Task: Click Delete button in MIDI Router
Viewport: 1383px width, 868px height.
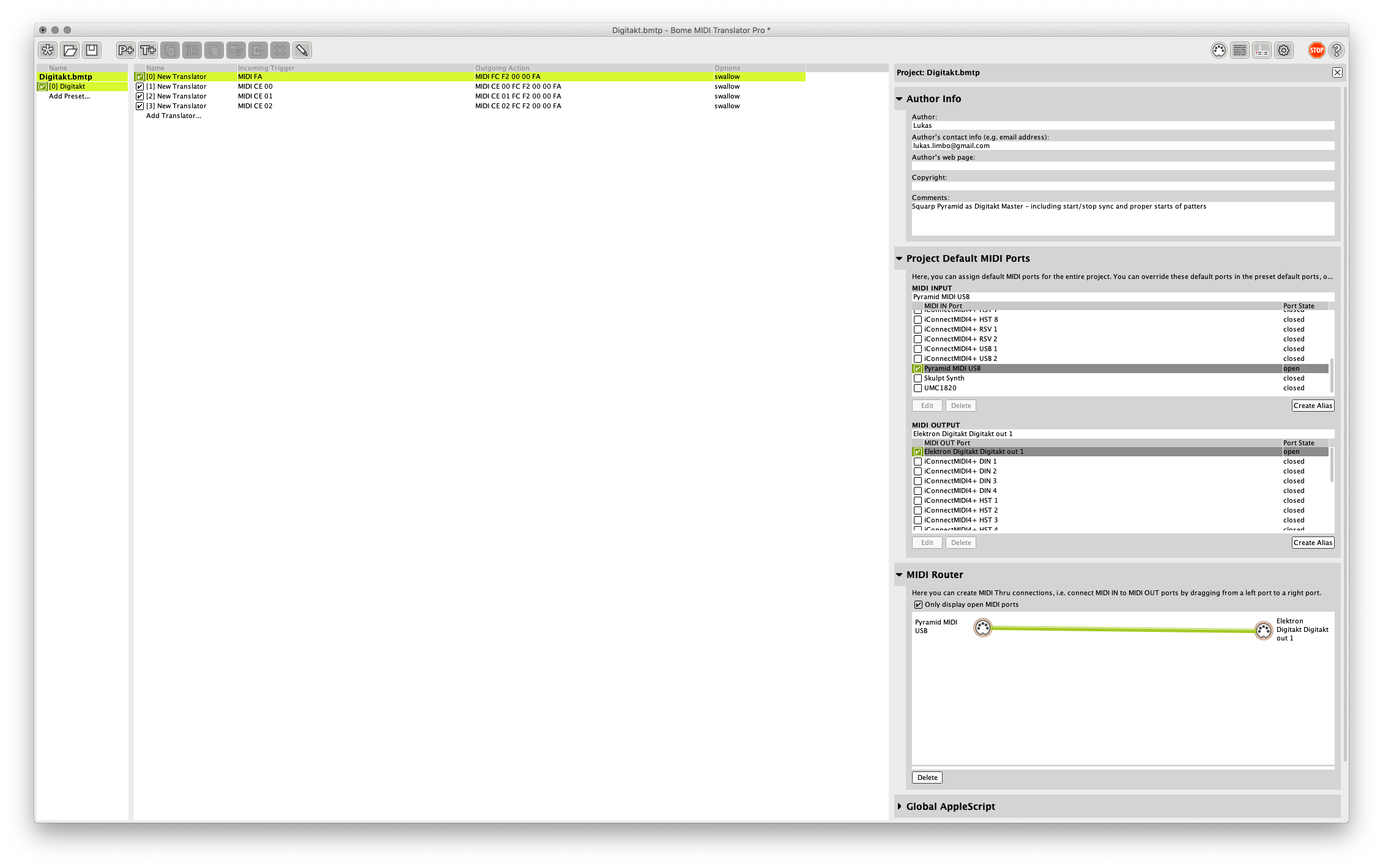Action: point(927,777)
